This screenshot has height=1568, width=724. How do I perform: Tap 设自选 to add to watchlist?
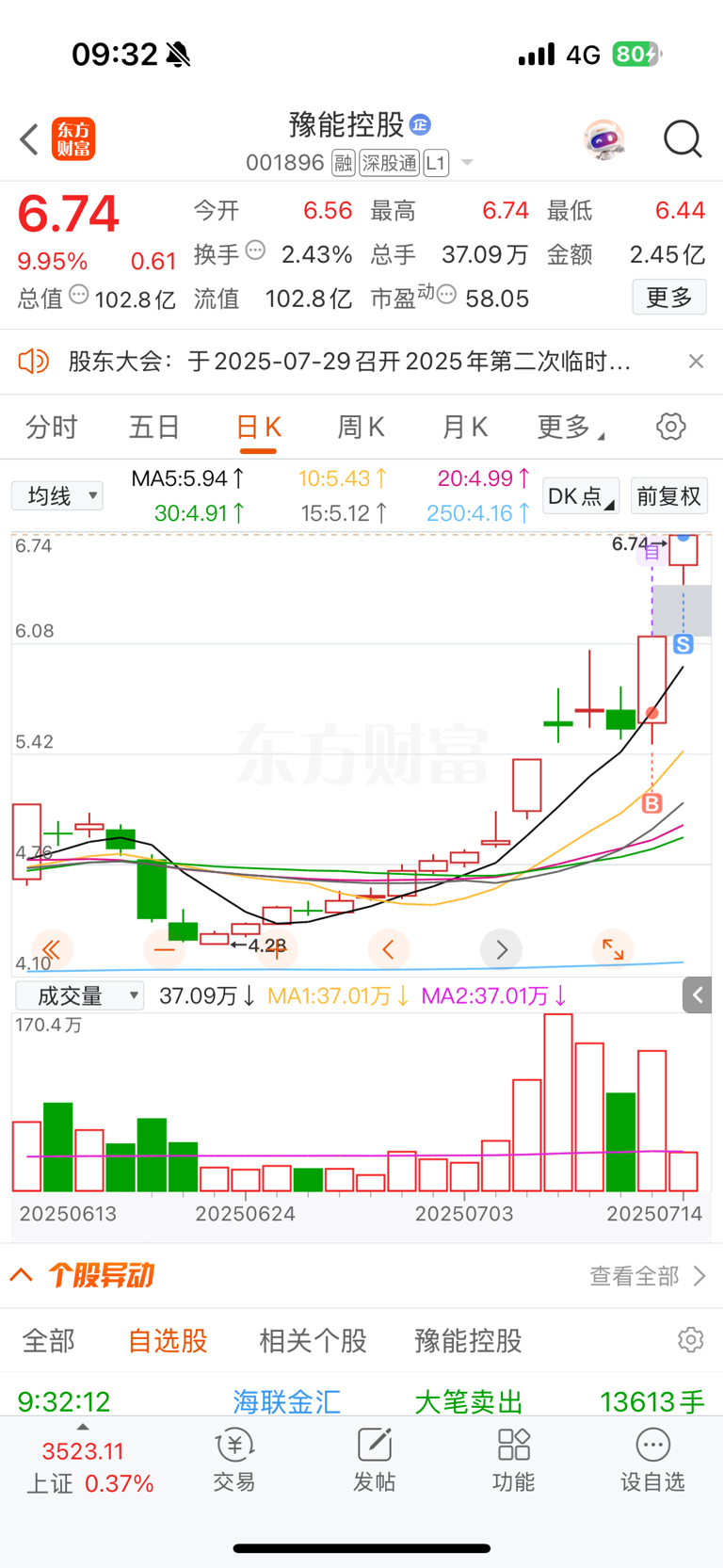point(652,1460)
